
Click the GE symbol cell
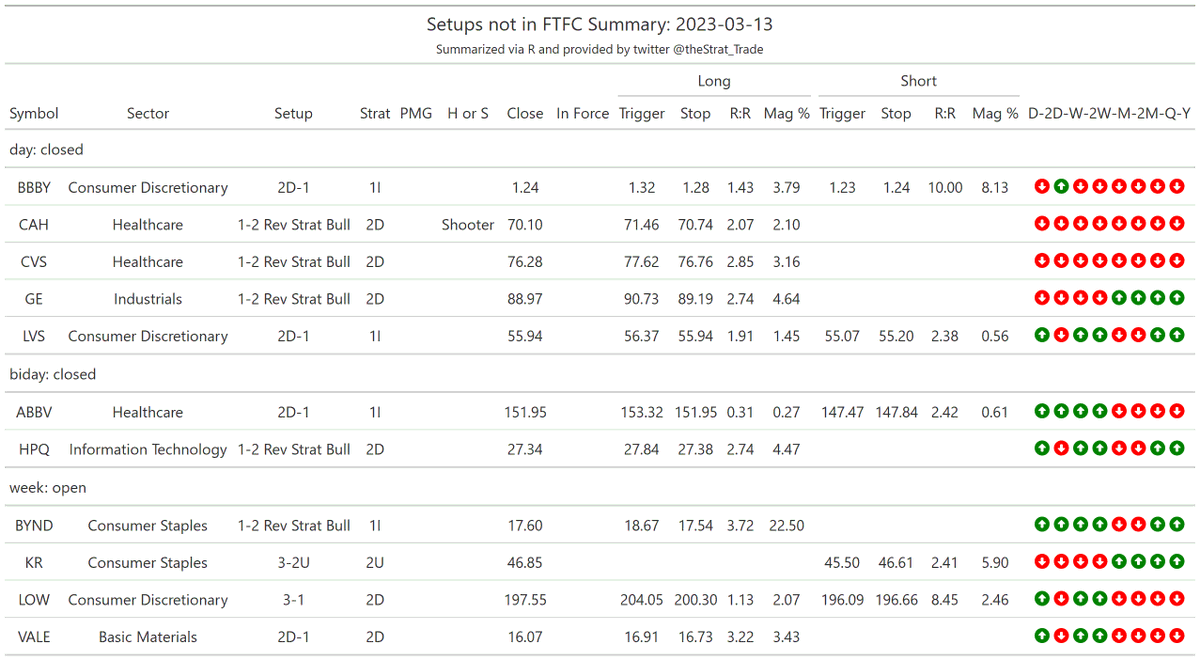[34, 298]
